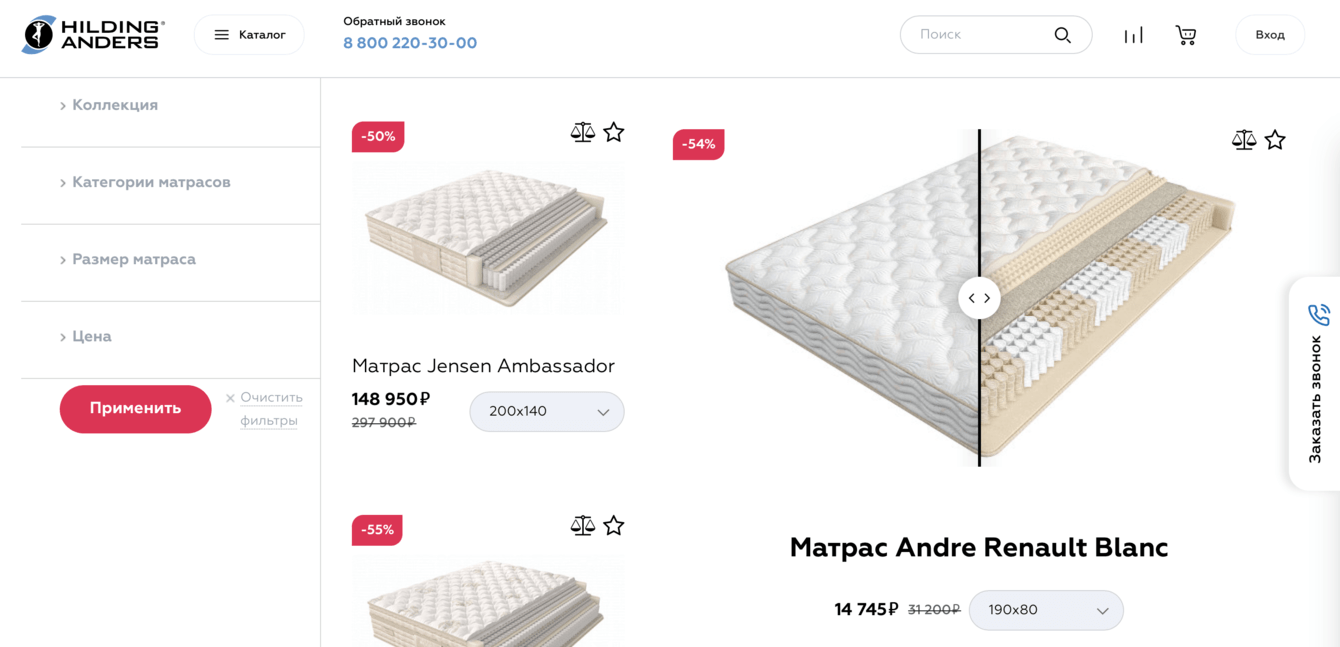1340x647 pixels.
Task: Add second mattress to comparison via scales icon
Action: pos(582,524)
